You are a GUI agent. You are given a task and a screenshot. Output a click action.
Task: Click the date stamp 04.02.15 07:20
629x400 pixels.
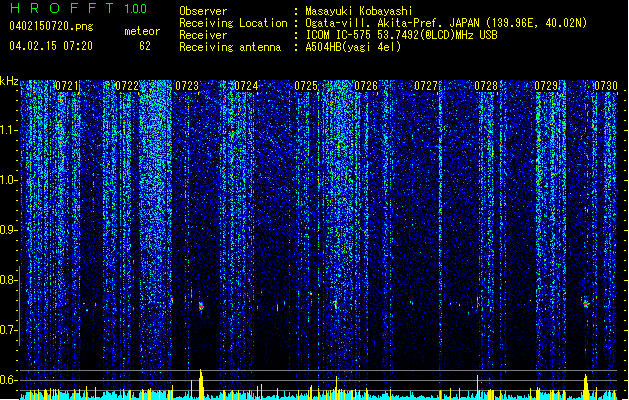tap(51, 46)
